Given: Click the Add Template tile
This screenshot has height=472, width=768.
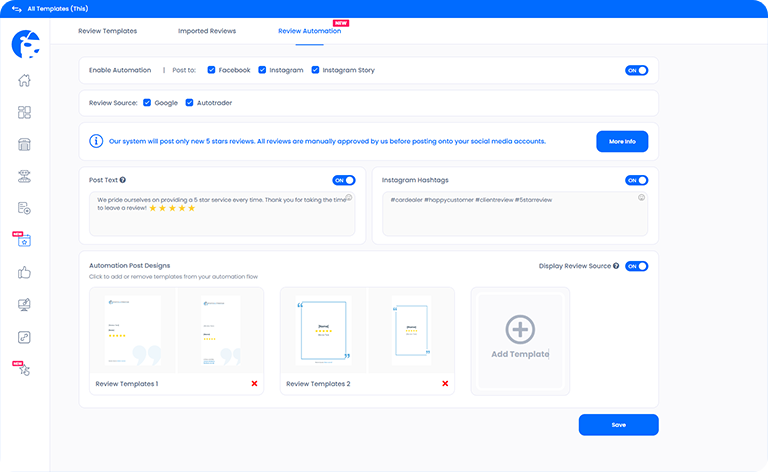Looking at the screenshot, I should (x=520, y=338).
